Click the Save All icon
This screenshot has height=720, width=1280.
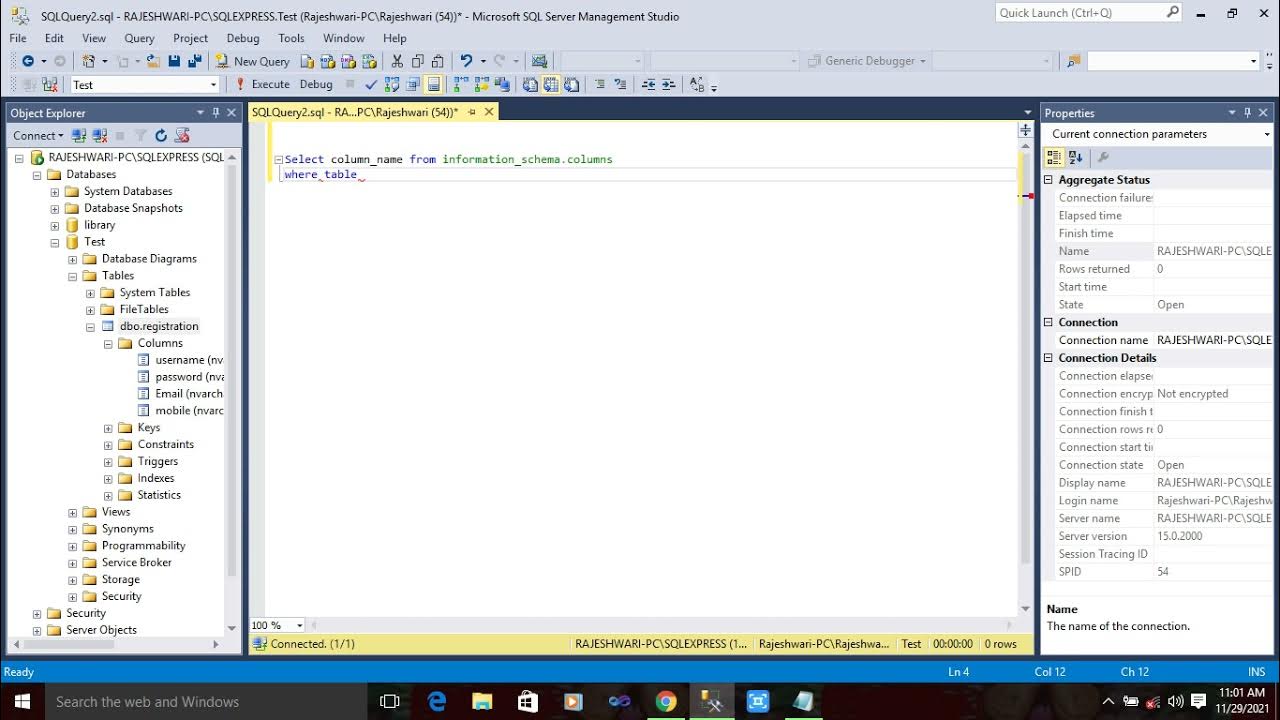[195, 61]
